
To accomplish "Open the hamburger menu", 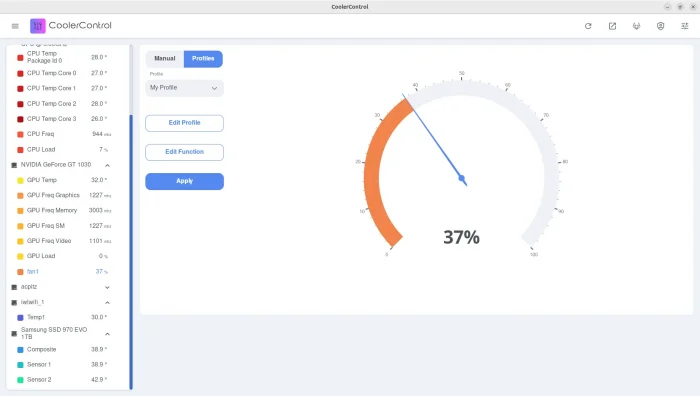I will 15,26.
